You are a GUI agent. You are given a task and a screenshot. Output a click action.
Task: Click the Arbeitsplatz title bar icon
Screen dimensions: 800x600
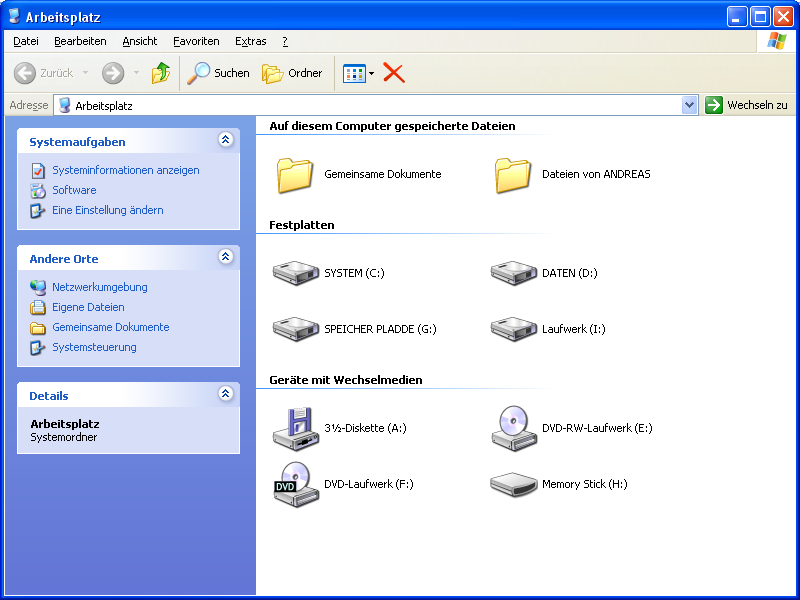[15, 16]
